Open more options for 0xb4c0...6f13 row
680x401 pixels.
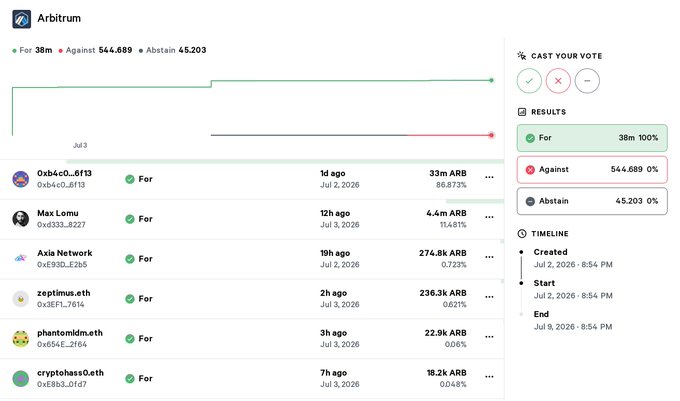pyautogui.click(x=489, y=177)
